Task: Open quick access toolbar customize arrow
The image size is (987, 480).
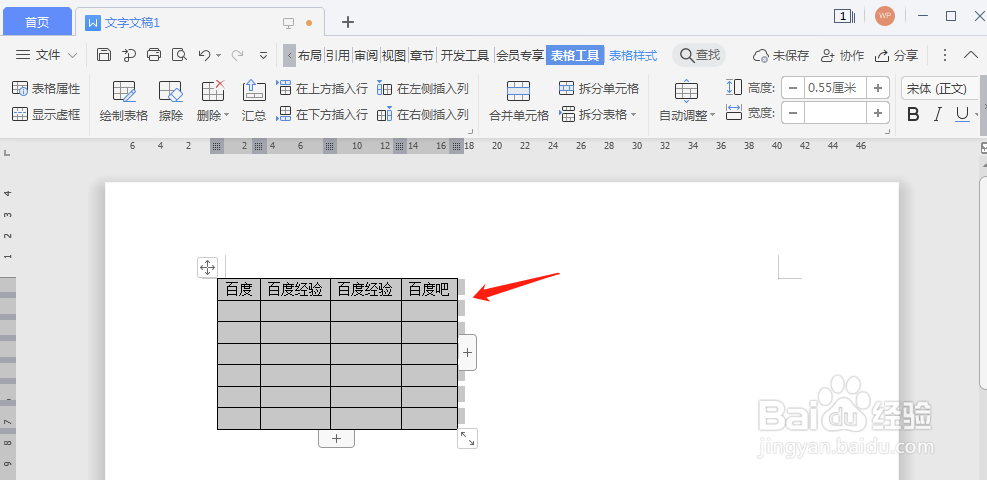Action: [264, 55]
